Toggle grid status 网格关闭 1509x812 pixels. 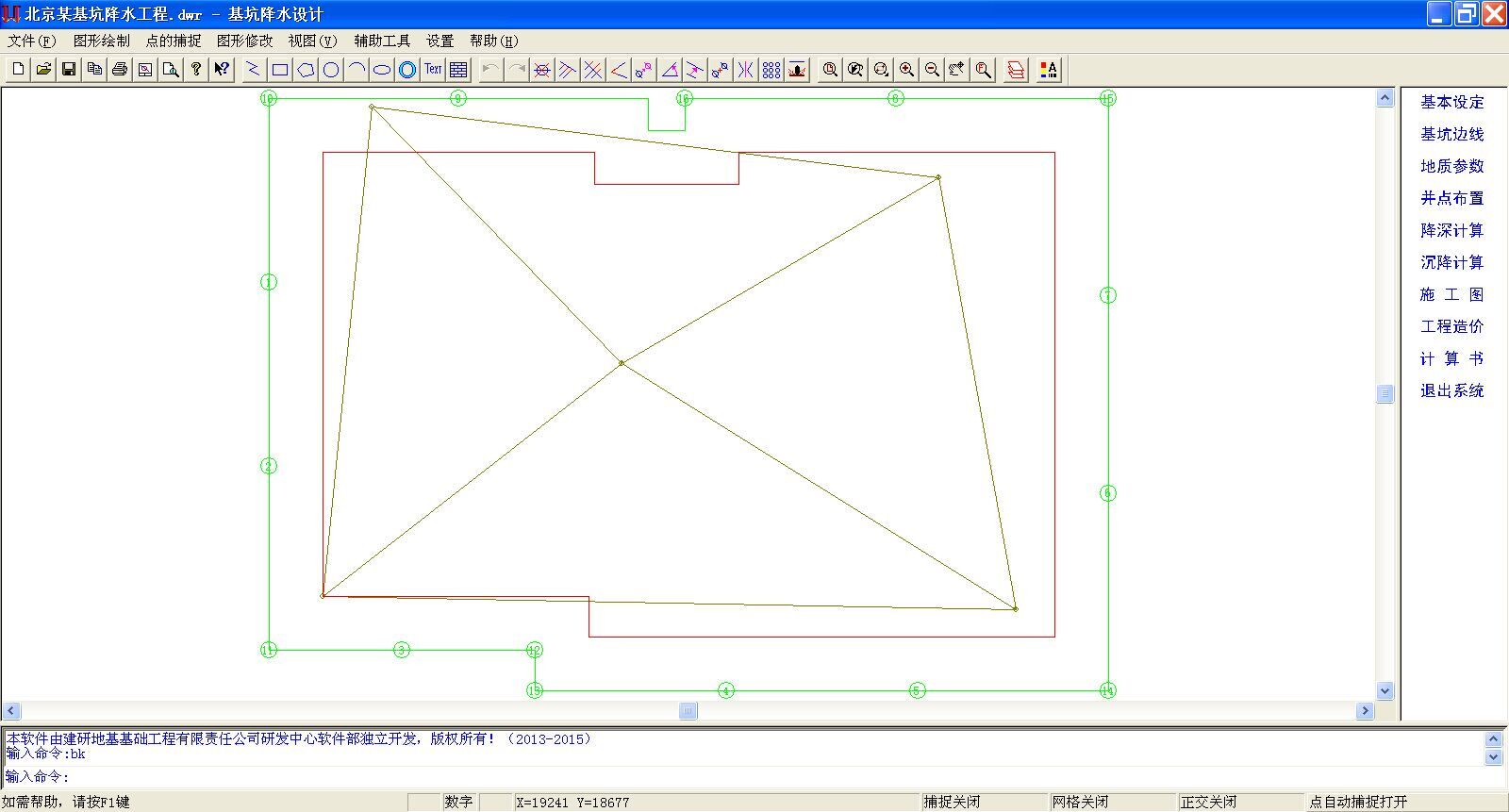point(1080,802)
